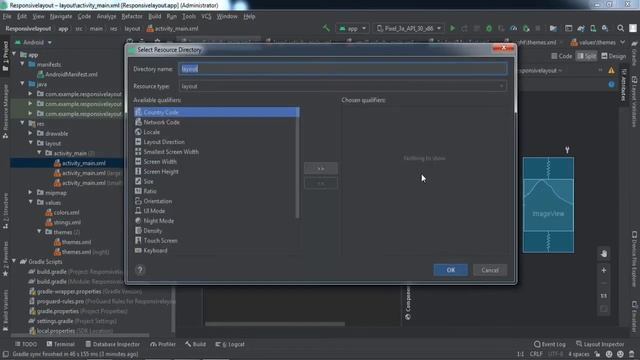Open the Pixel_3a_API_30_x86 device dropdown
640x360 pixels.
[409, 29]
